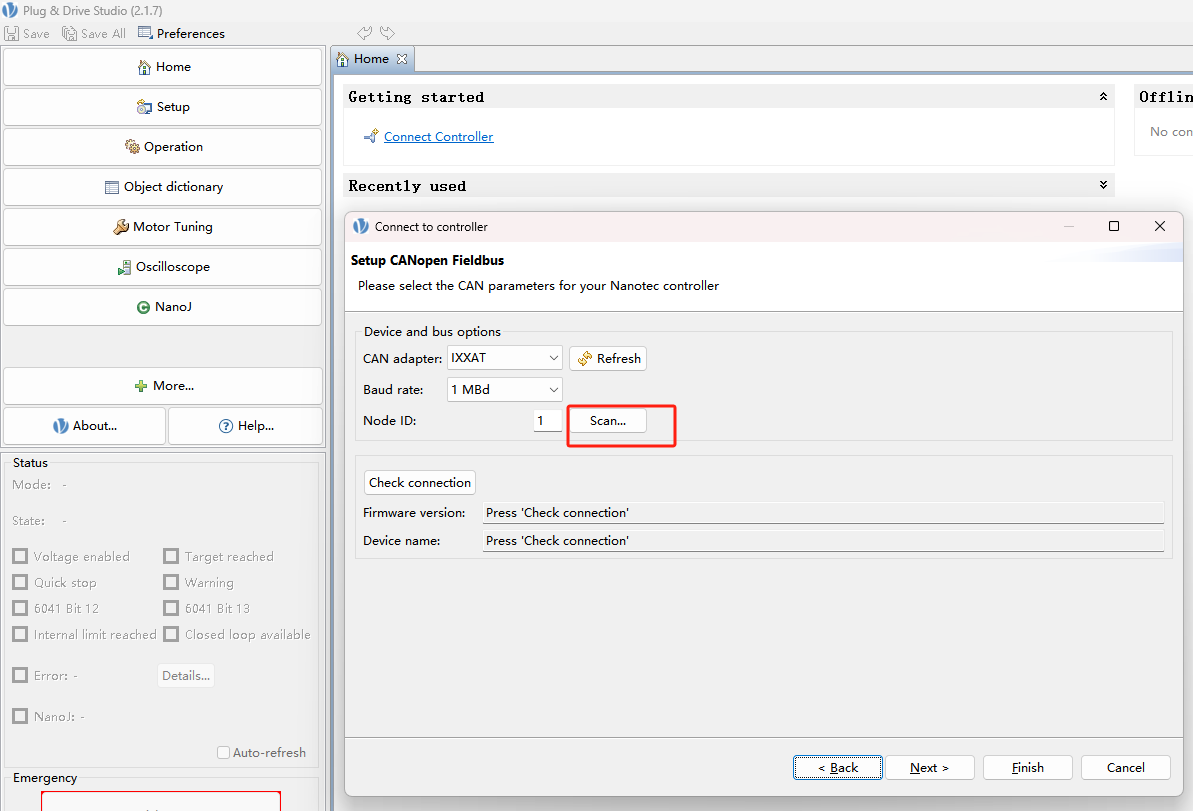Click the Connect to controller dialog icon
Image resolution: width=1193 pixels, height=811 pixels.
(x=361, y=226)
